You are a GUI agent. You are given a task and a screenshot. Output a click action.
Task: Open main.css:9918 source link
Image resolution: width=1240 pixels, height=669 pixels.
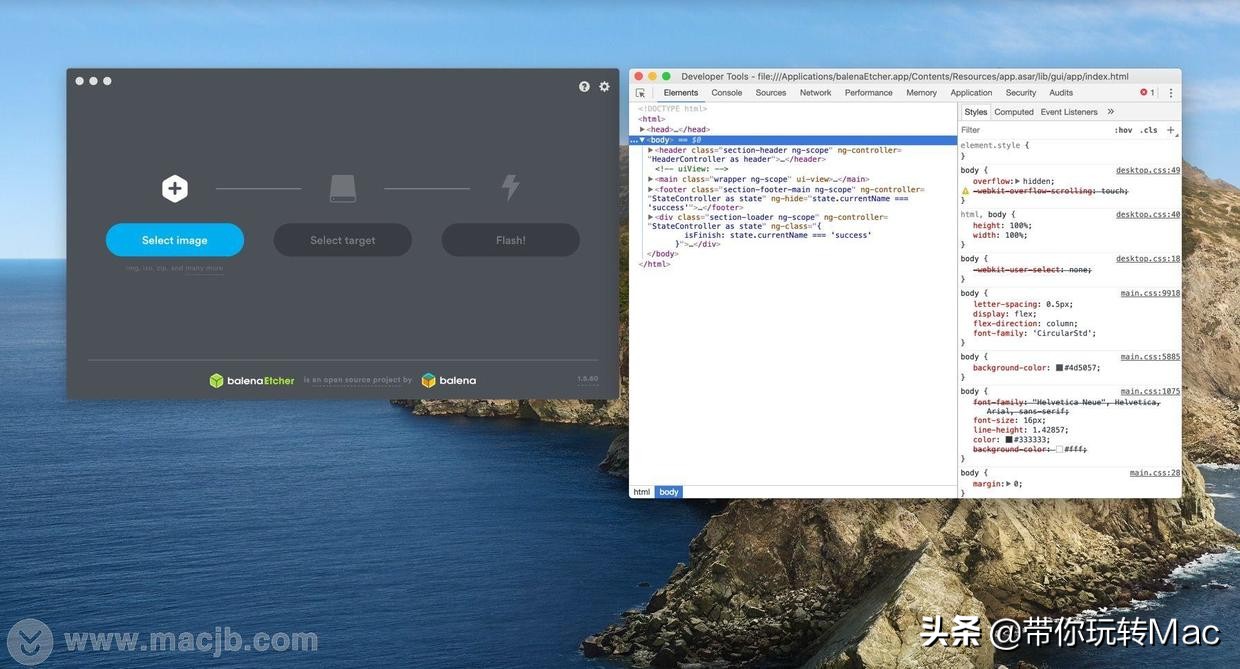[1150, 293]
